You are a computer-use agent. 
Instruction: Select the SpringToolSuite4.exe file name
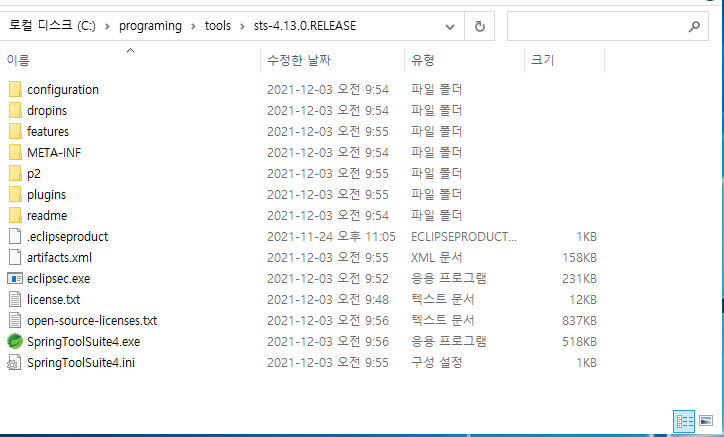pos(84,342)
